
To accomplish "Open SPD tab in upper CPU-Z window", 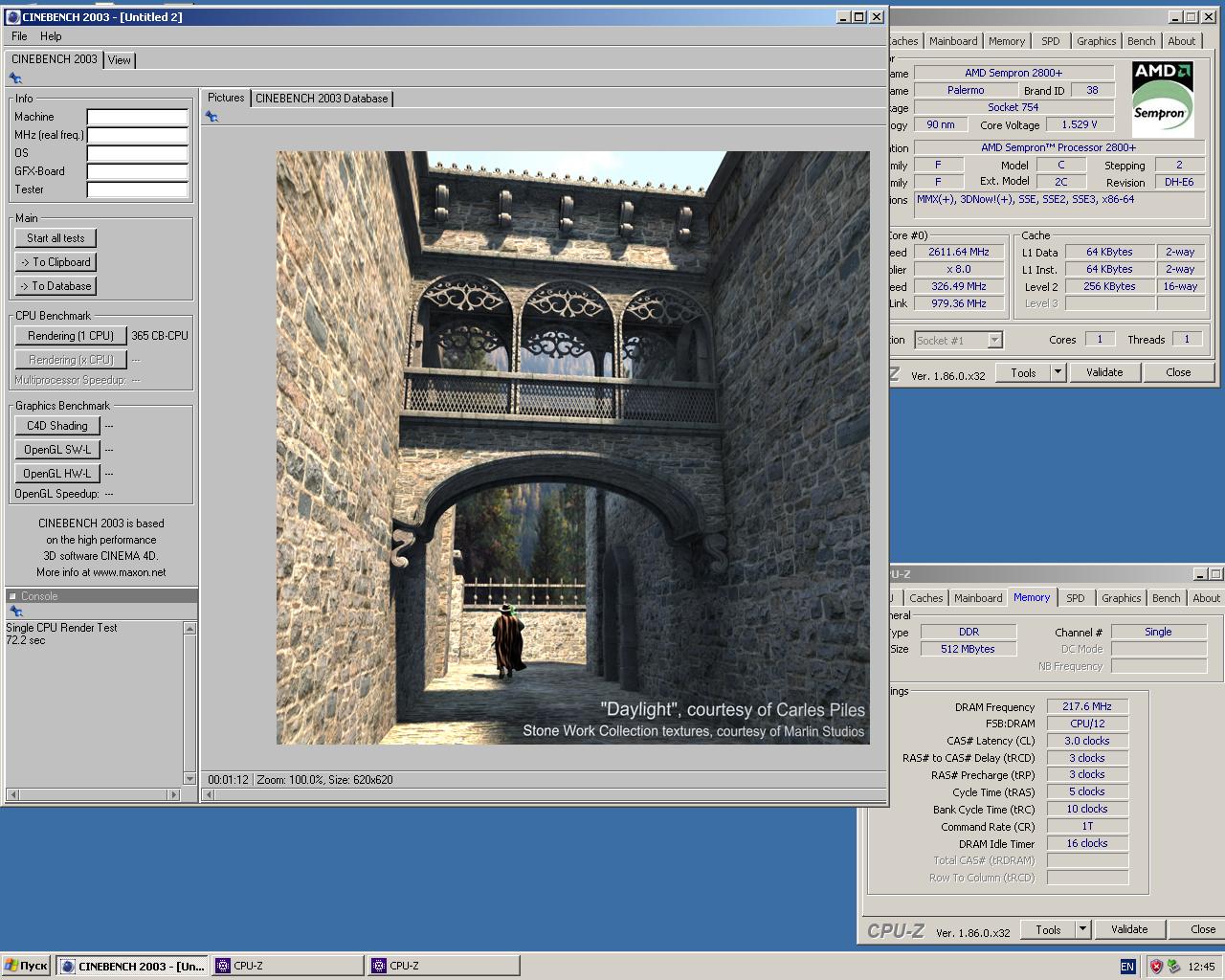I will [x=1051, y=41].
